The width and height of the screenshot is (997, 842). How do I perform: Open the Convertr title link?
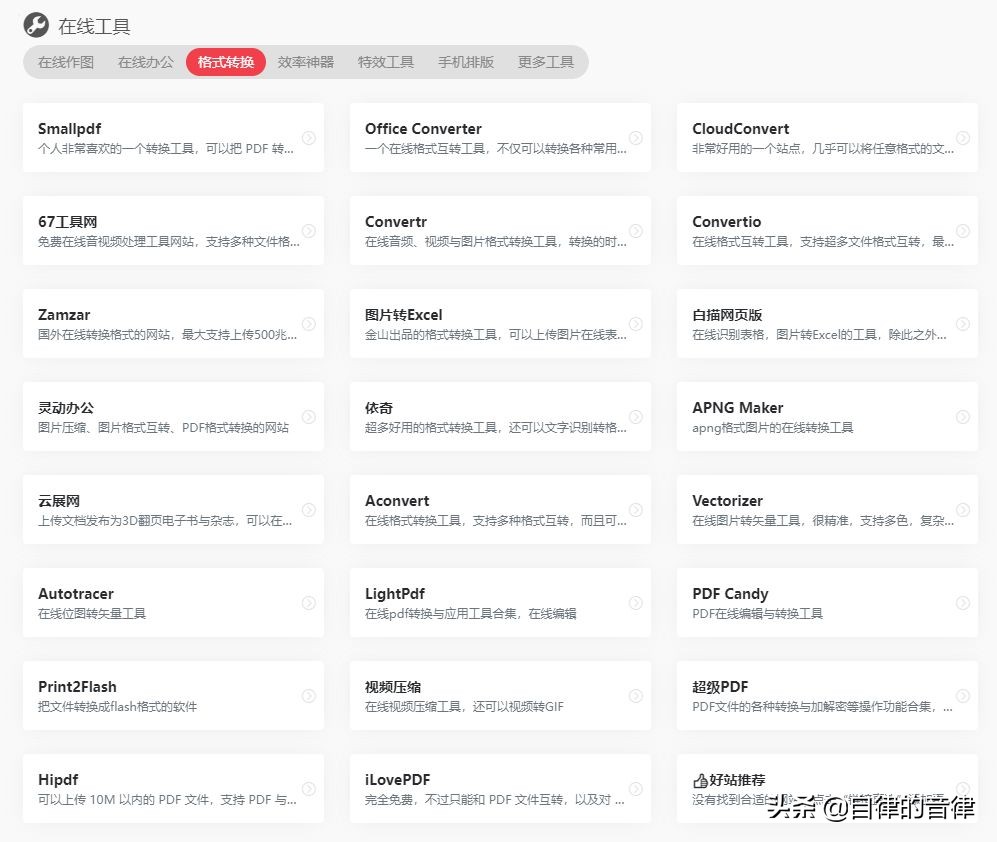[395, 222]
